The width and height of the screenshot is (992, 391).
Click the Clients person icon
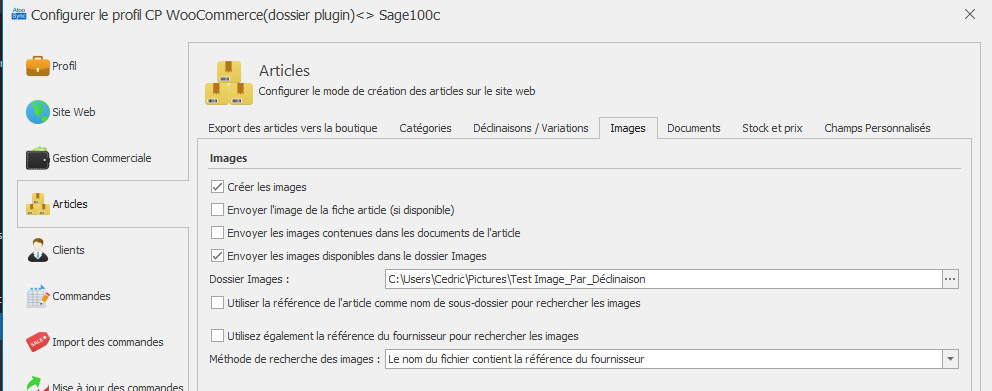click(38, 250)
